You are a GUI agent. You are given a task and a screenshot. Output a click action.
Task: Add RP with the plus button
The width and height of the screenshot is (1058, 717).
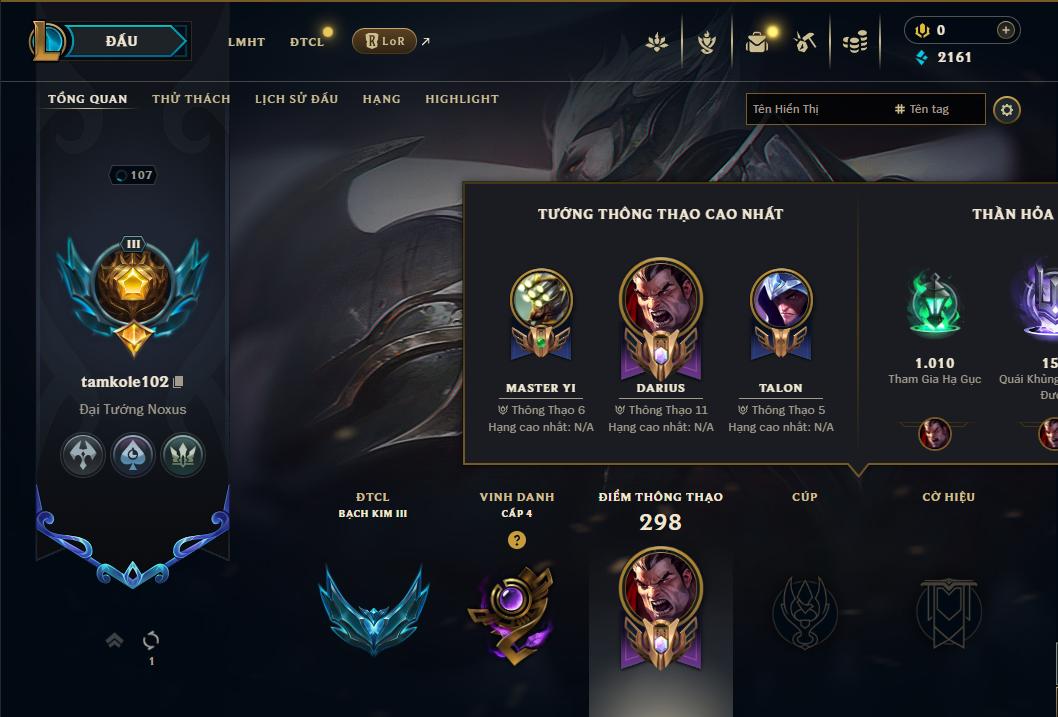[1005, 30]
